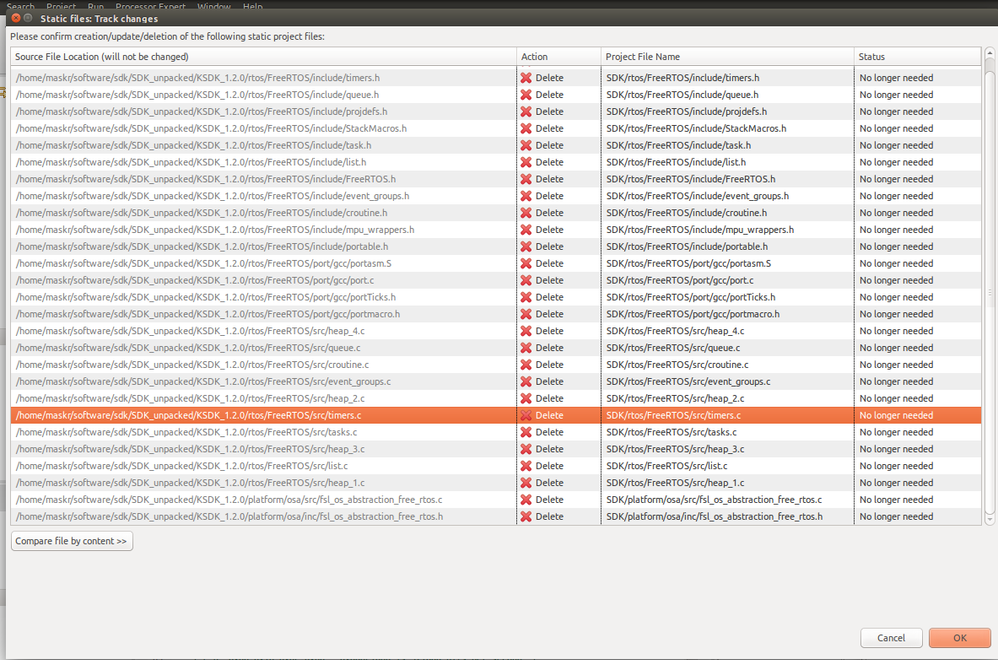Click the Delete icon for include/event_groups.h
Screen dimensions: 998x660
(526, 196)
